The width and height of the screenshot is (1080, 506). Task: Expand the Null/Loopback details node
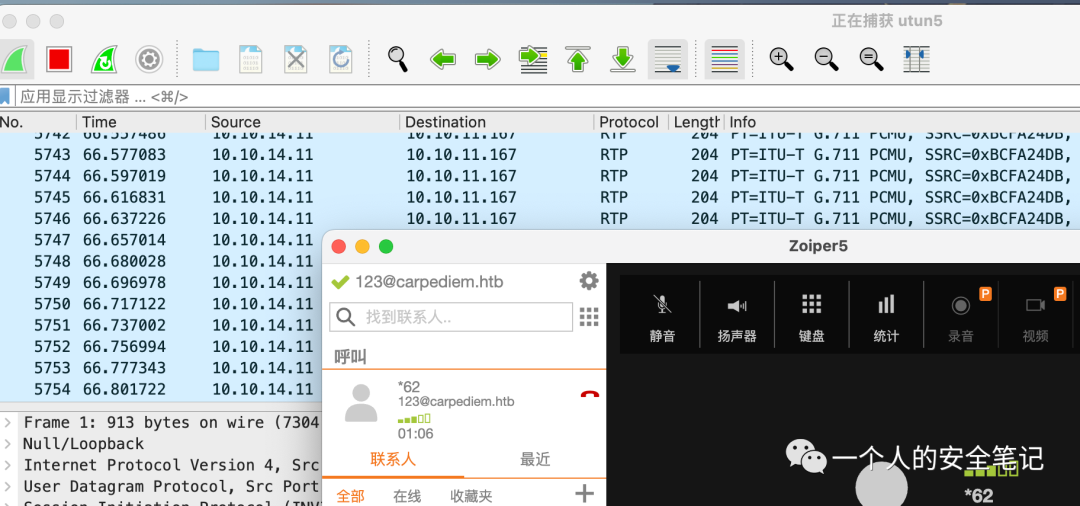(x=8, y=443)
